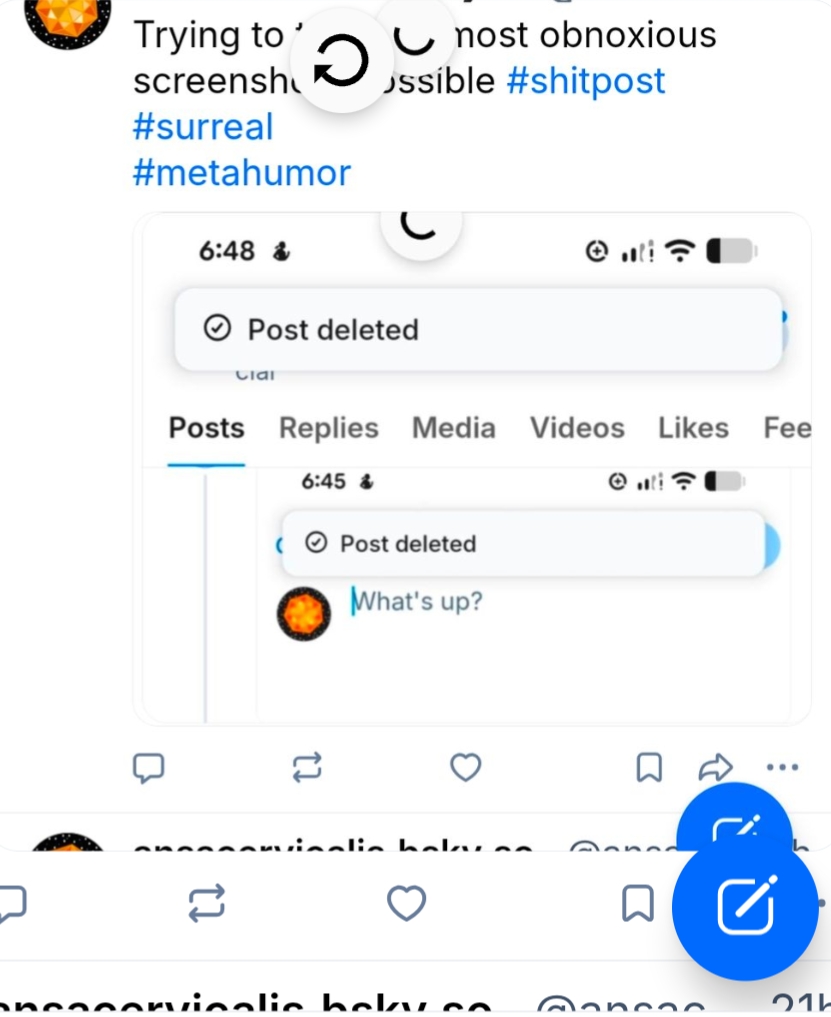Tap the upper "Post deleted" notification banner
Screen dimensions: 831x1017
[x=478, y=329]
